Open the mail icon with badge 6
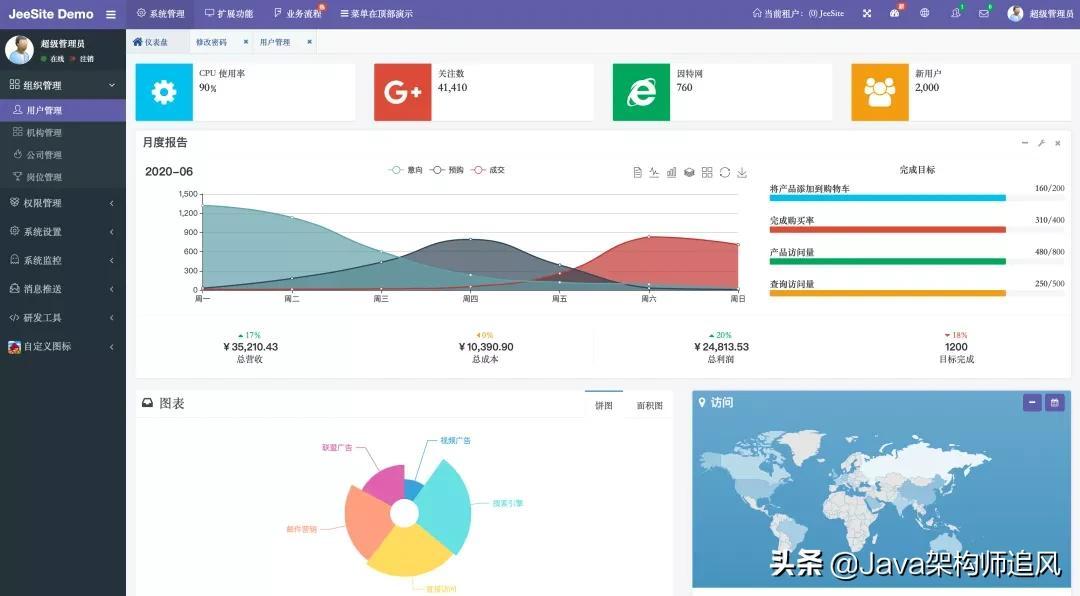The width and height of the screenshot is (1080, 596). [983, 13]
